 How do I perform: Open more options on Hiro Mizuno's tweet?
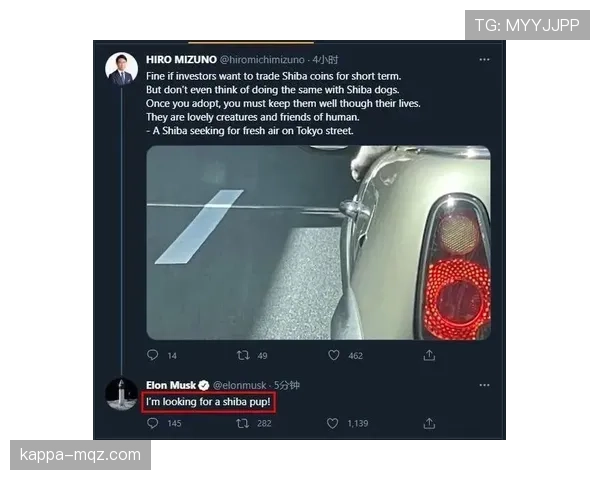(484, 59)
